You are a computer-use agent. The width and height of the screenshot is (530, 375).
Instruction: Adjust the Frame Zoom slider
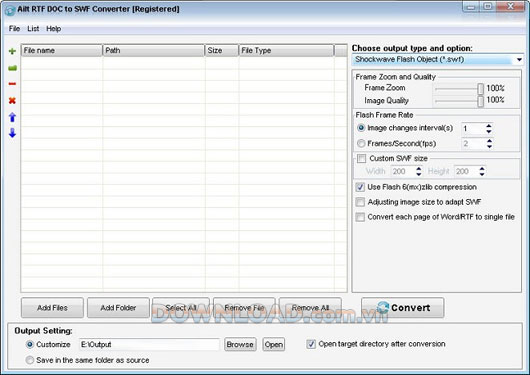click(480, 89)
